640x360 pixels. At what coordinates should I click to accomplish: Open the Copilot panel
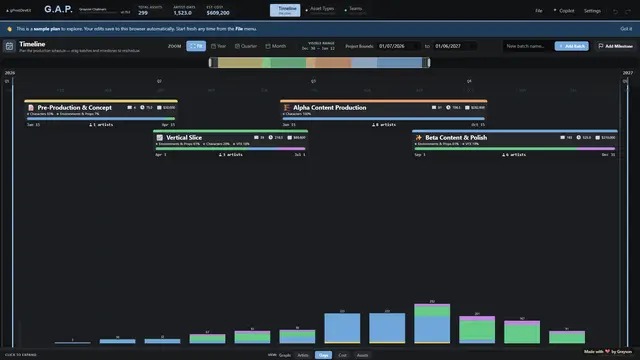click(x=564, y=11)
